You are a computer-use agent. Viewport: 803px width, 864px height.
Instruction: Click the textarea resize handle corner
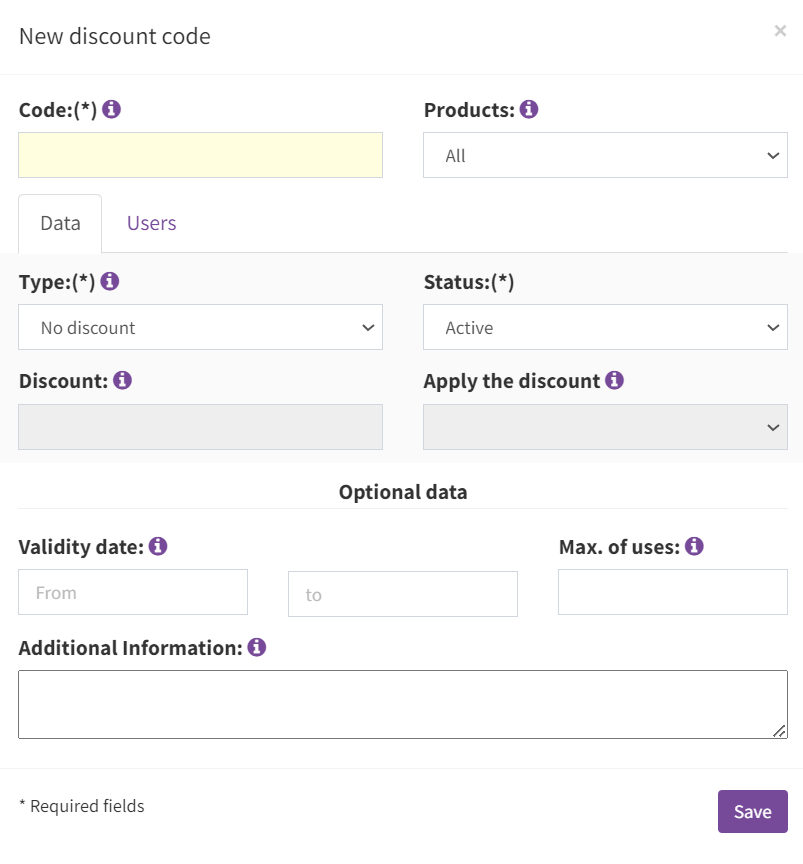coord(779,731)
